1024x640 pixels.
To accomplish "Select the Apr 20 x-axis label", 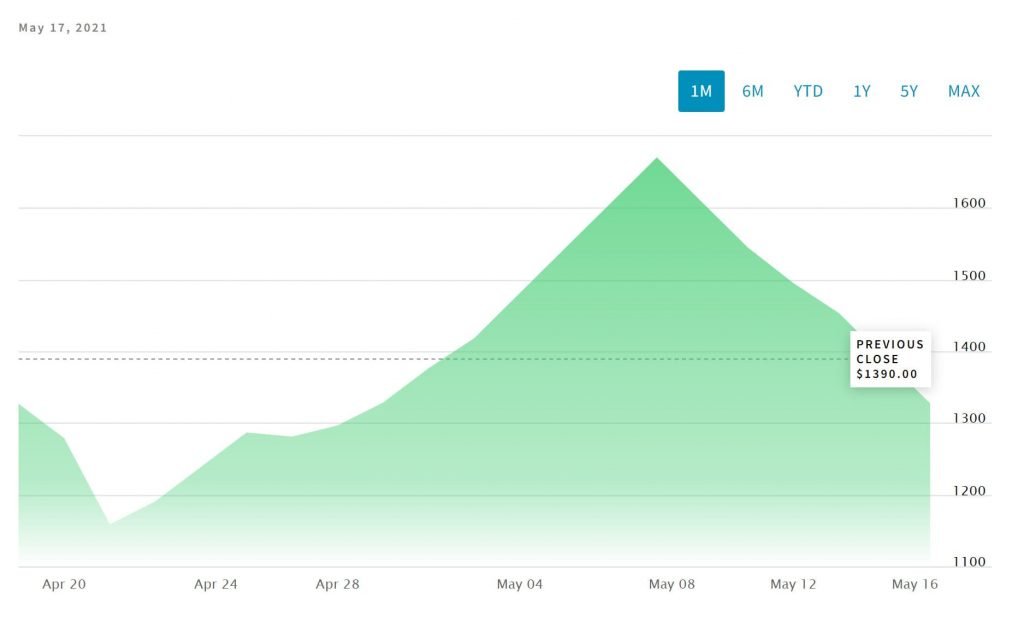I will coord(64,585).
